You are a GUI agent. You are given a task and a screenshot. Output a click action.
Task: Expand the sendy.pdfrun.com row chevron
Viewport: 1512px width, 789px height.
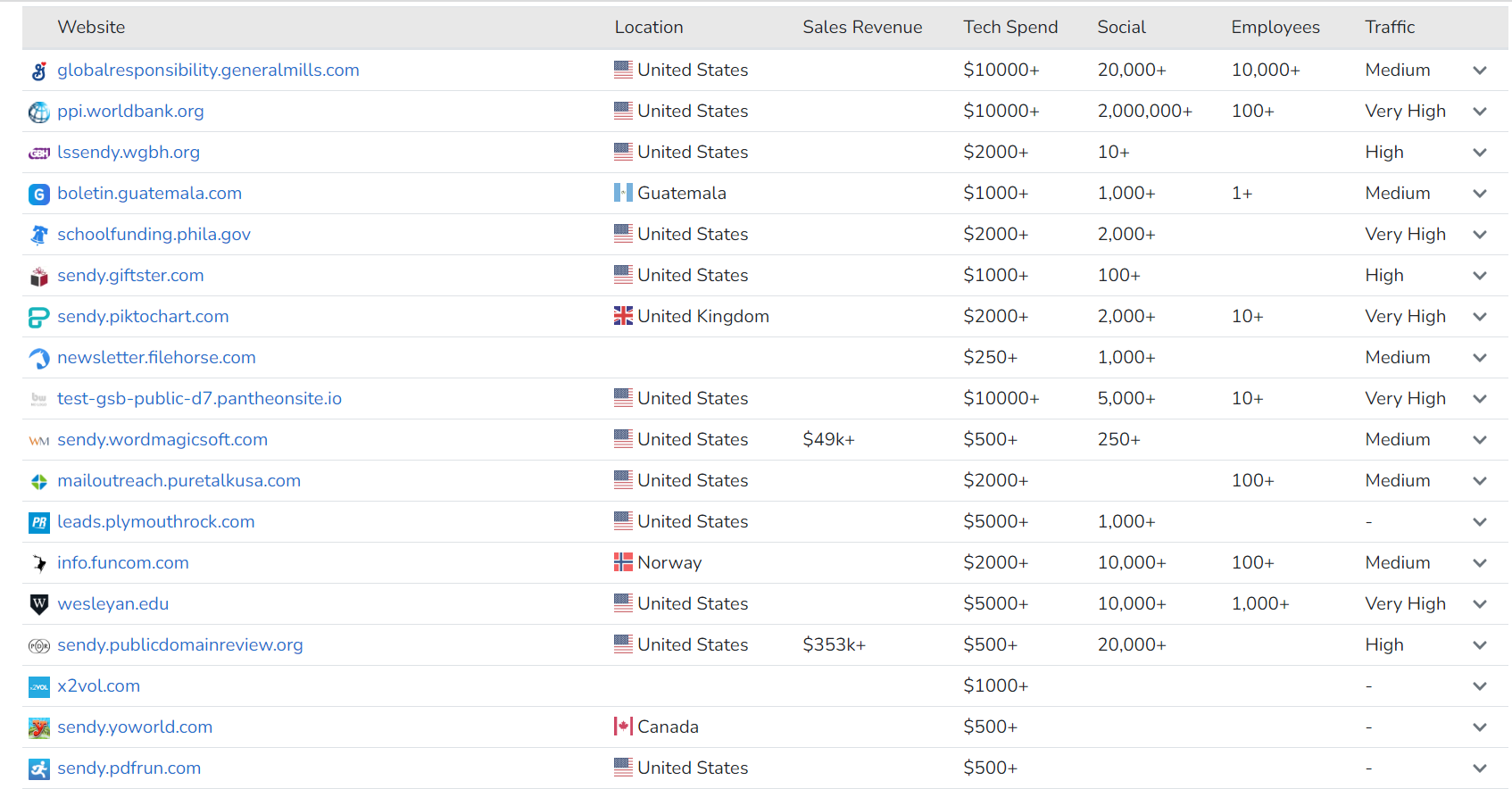coord(1480,768)
